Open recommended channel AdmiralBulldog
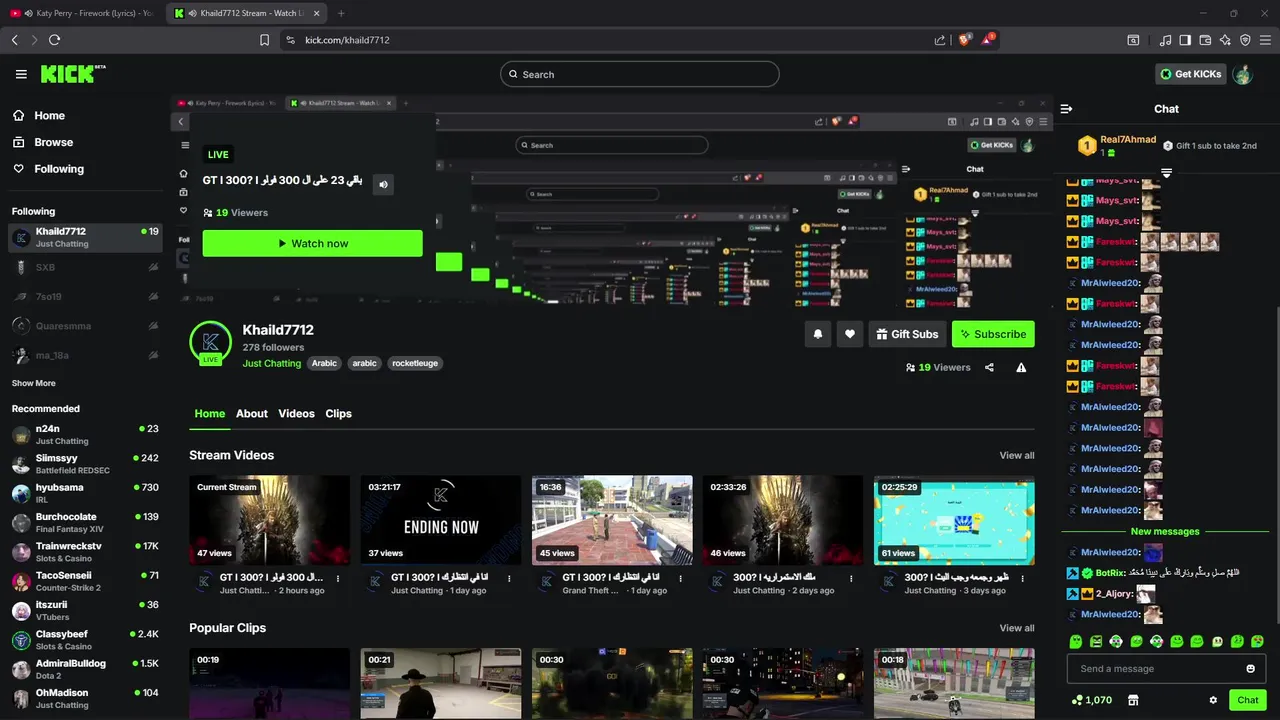 click(84, 669)
